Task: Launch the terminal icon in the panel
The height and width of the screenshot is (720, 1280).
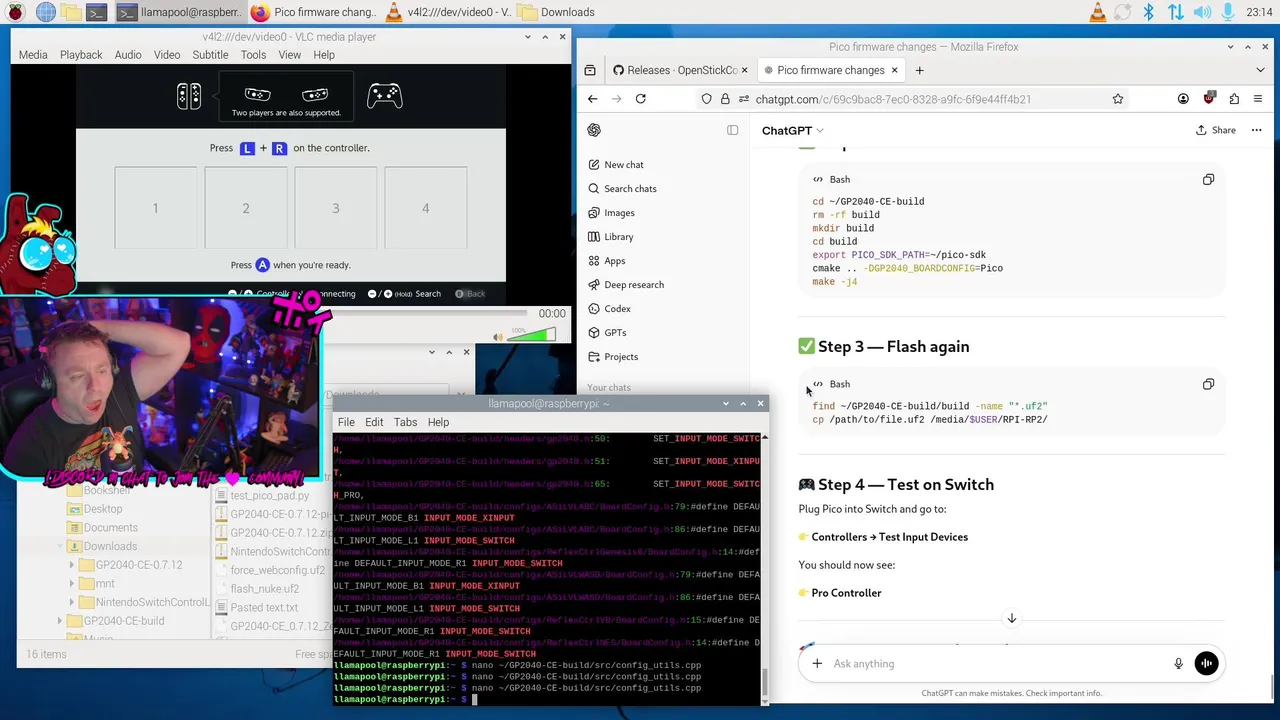Action: pos(96,12)
